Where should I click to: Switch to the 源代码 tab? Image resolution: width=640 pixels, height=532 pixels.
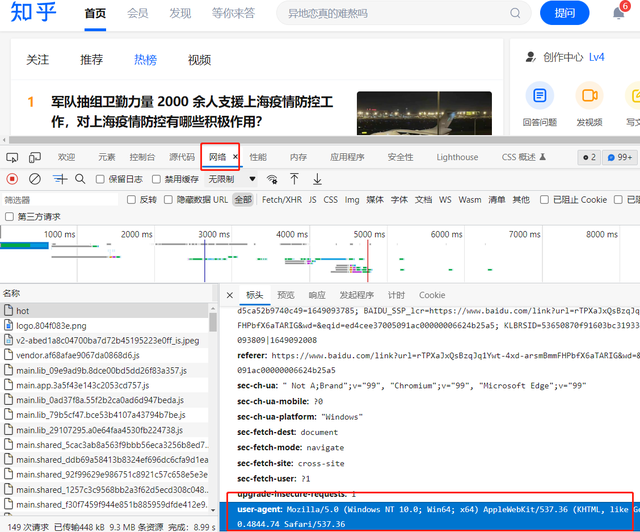[182, 157]
